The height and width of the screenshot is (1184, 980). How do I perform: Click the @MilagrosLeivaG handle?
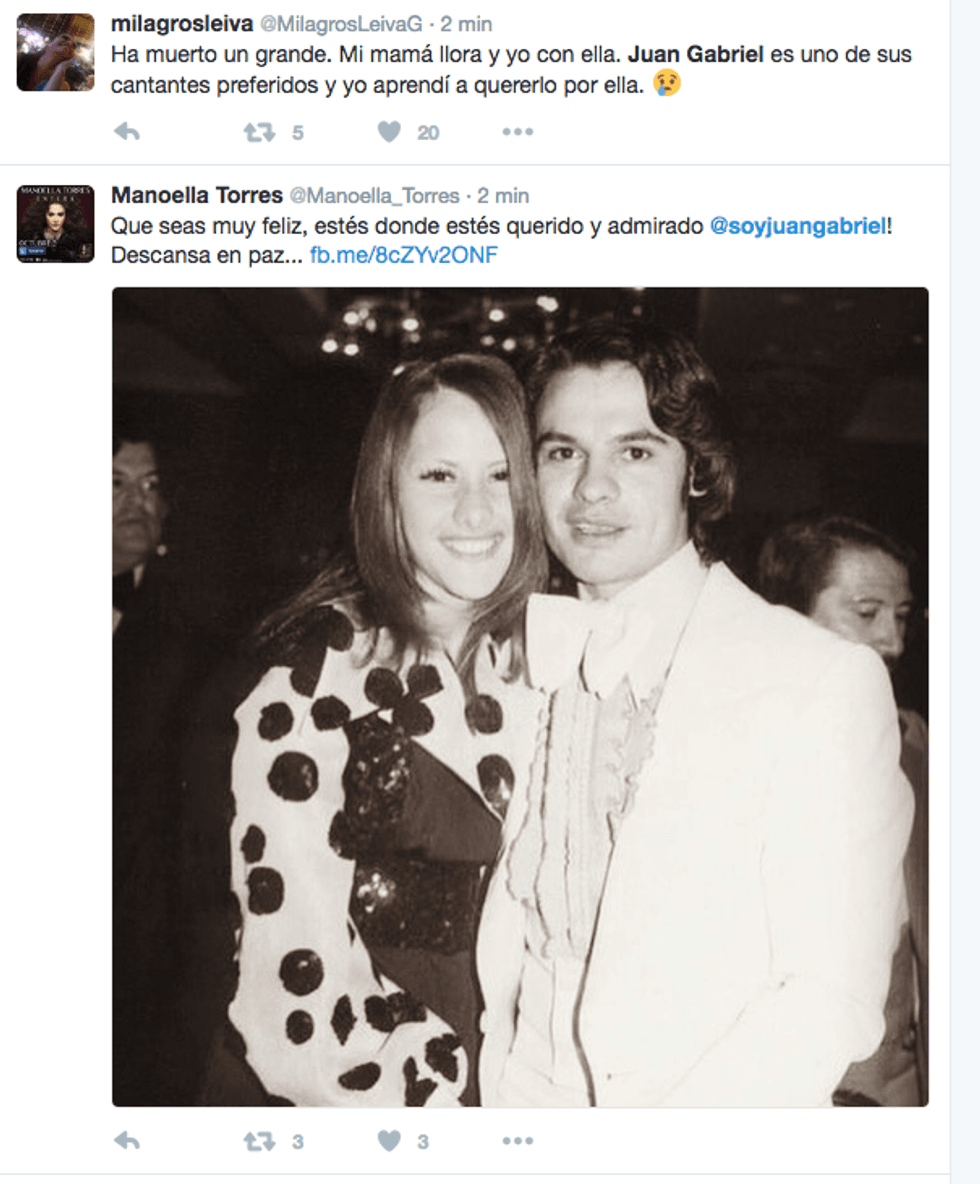point(341,24)
